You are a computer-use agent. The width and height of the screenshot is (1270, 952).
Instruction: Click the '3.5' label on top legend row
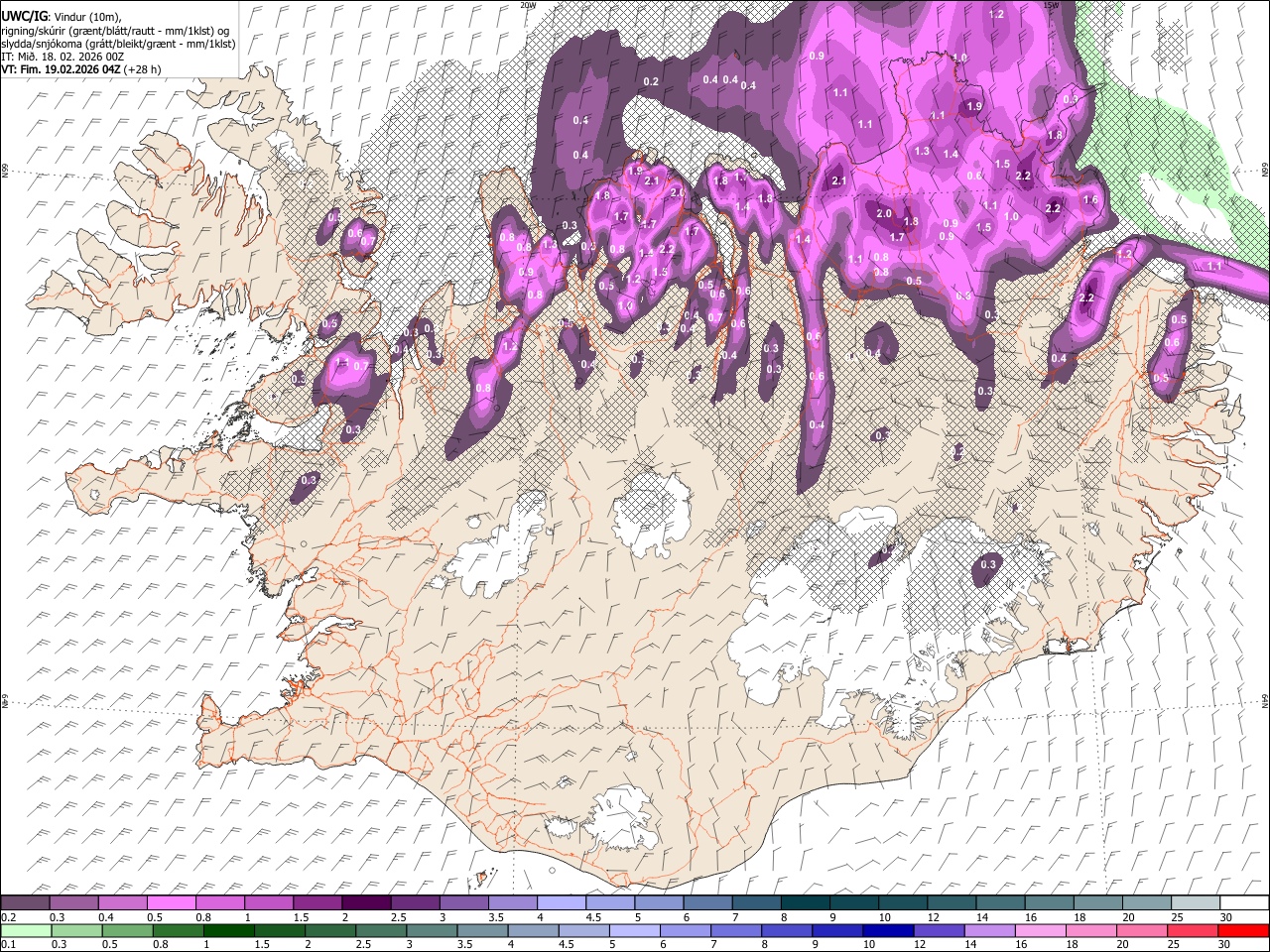[x=494, y=917]
